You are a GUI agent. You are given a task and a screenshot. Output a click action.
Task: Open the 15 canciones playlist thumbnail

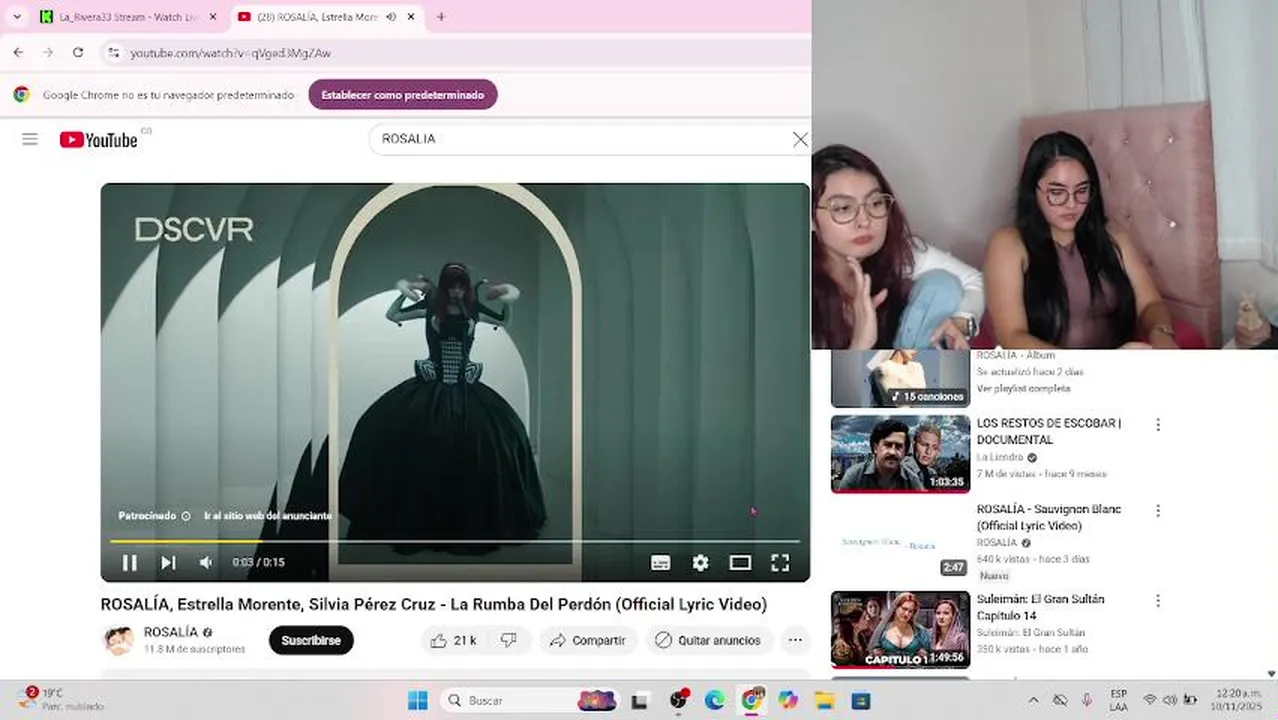pyautogui.click(x=900, y=378)
